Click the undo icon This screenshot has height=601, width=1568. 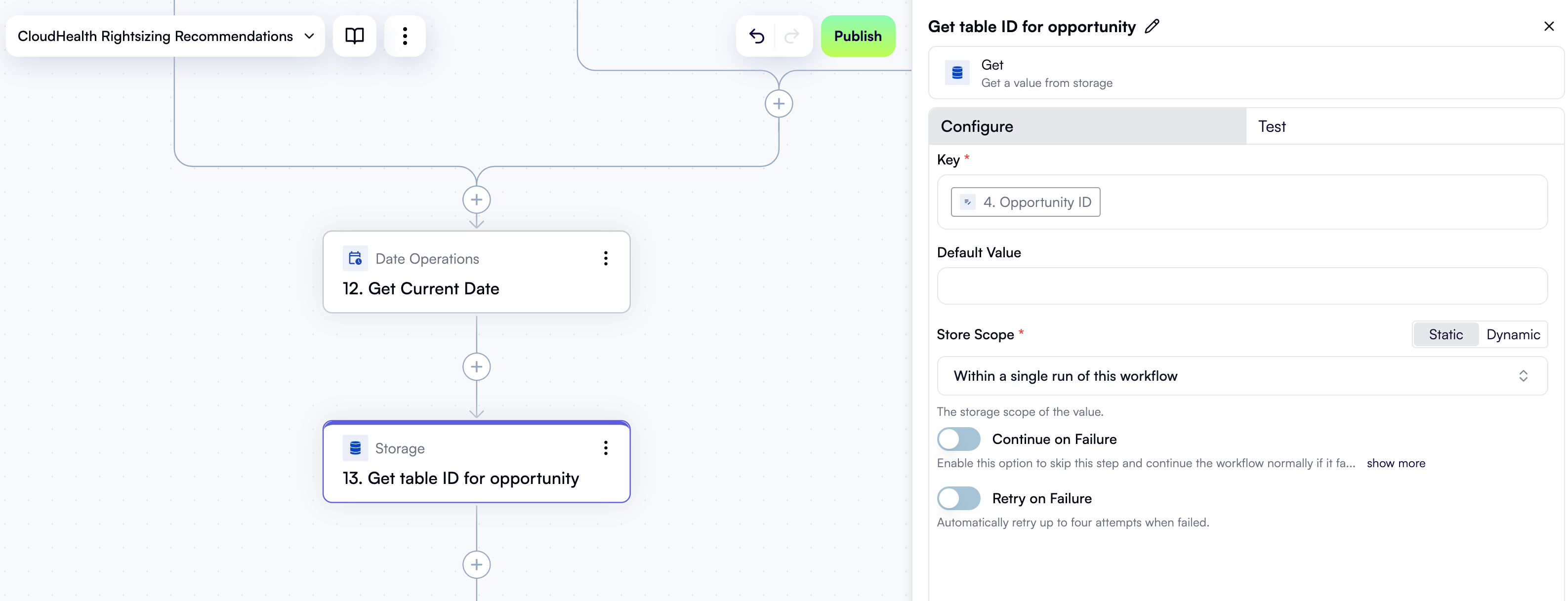coord(757,36)
